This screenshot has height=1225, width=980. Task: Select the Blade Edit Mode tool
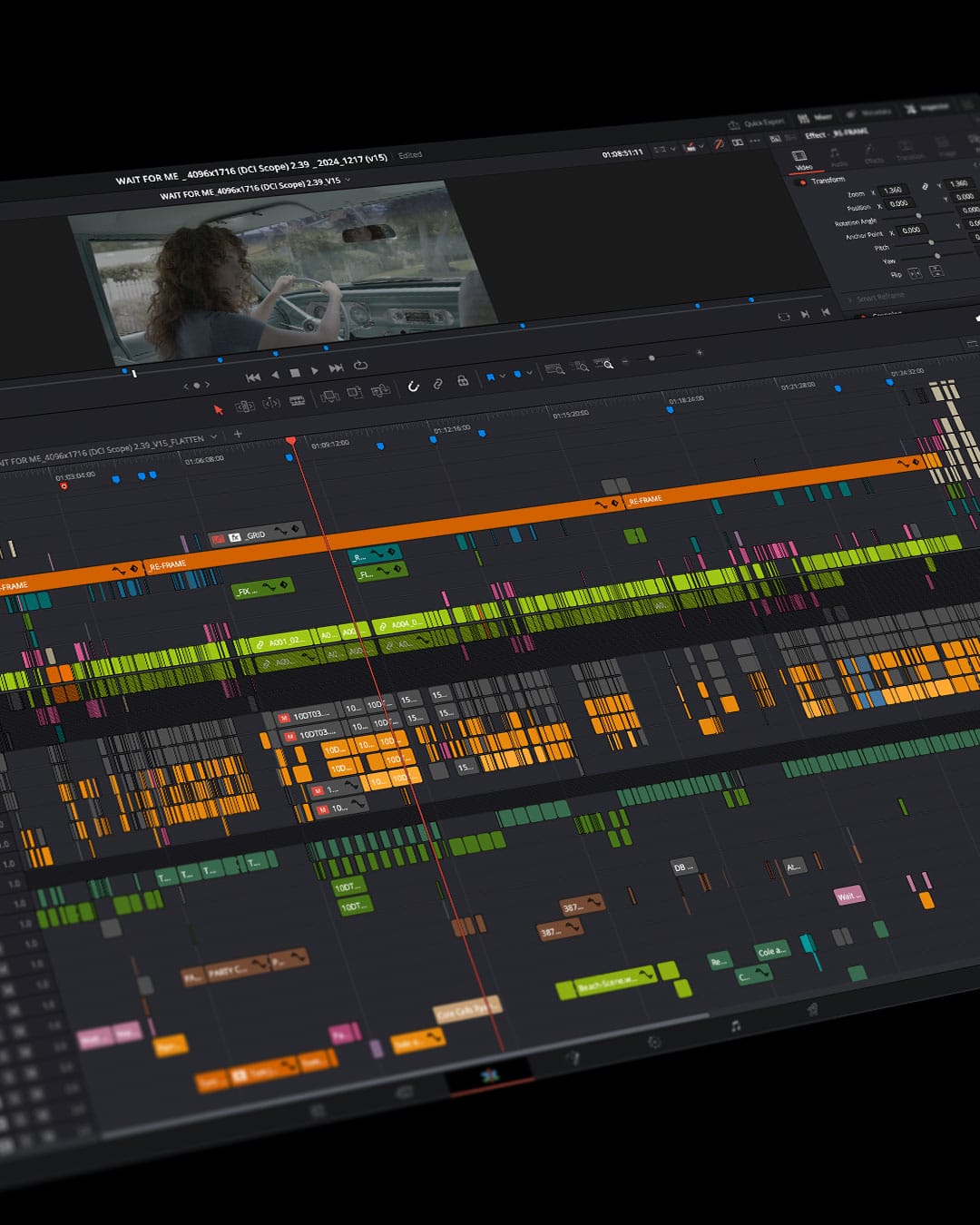(297, 401)
